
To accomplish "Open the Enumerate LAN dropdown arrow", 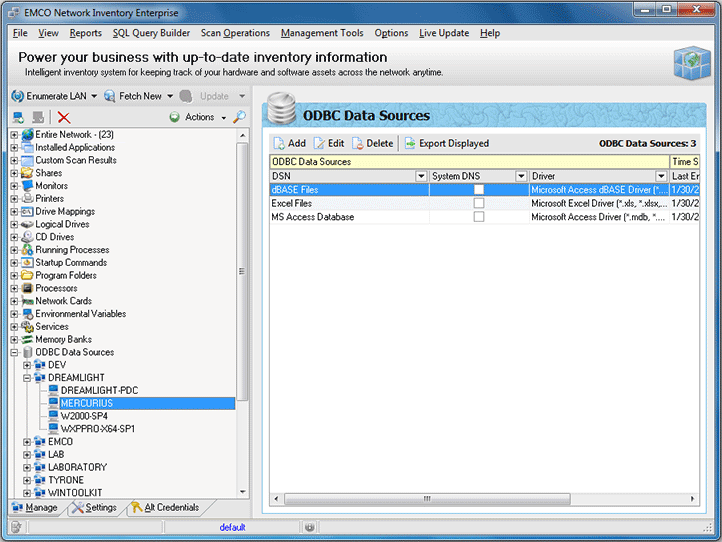I will [x=94, y=97].
